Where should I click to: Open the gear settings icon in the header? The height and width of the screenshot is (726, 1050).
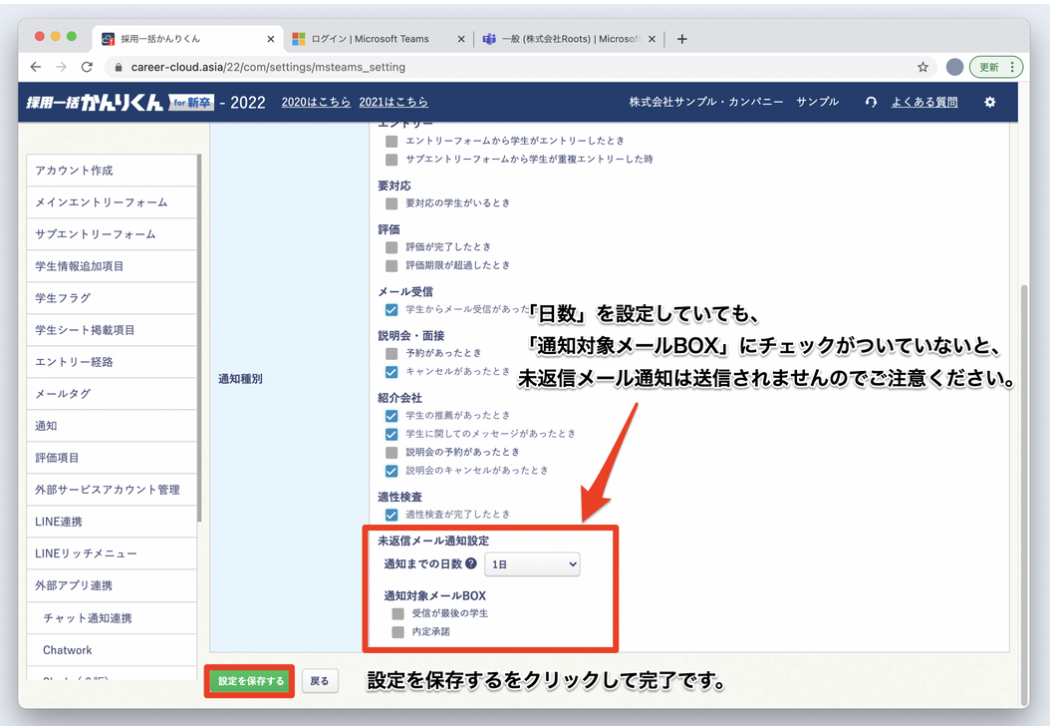pos(989,101)
